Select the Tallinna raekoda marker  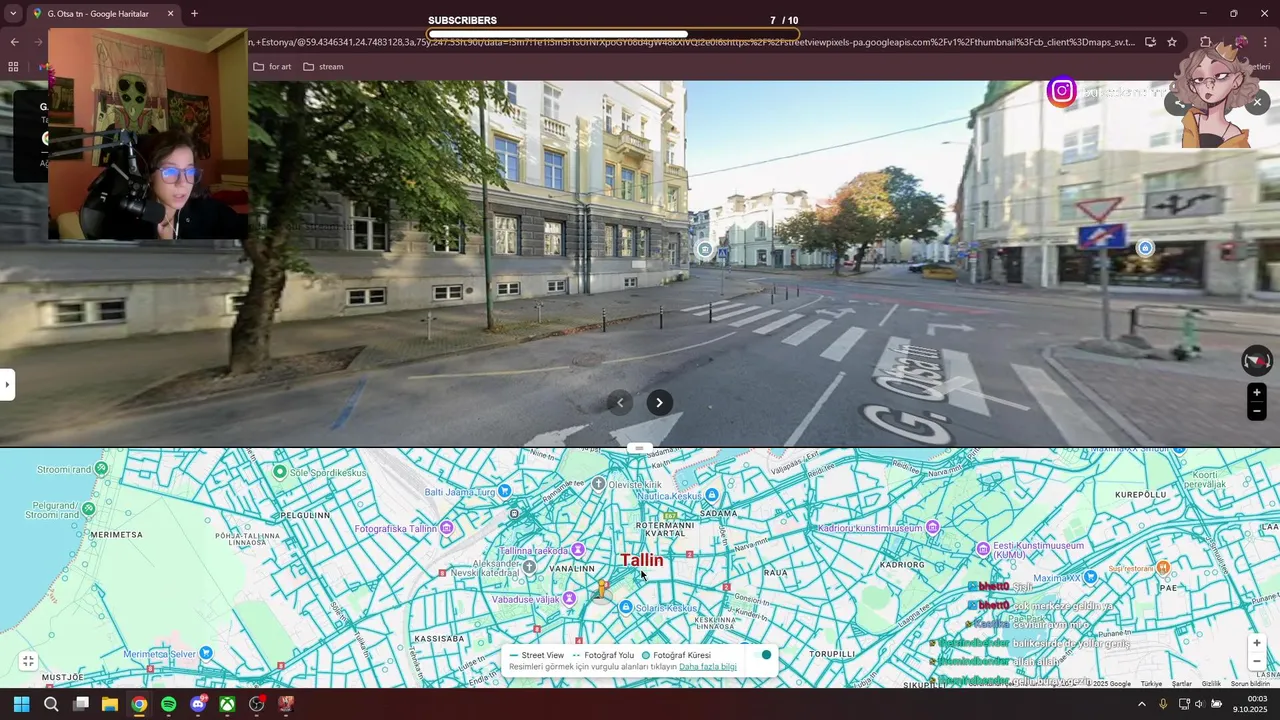578,550
